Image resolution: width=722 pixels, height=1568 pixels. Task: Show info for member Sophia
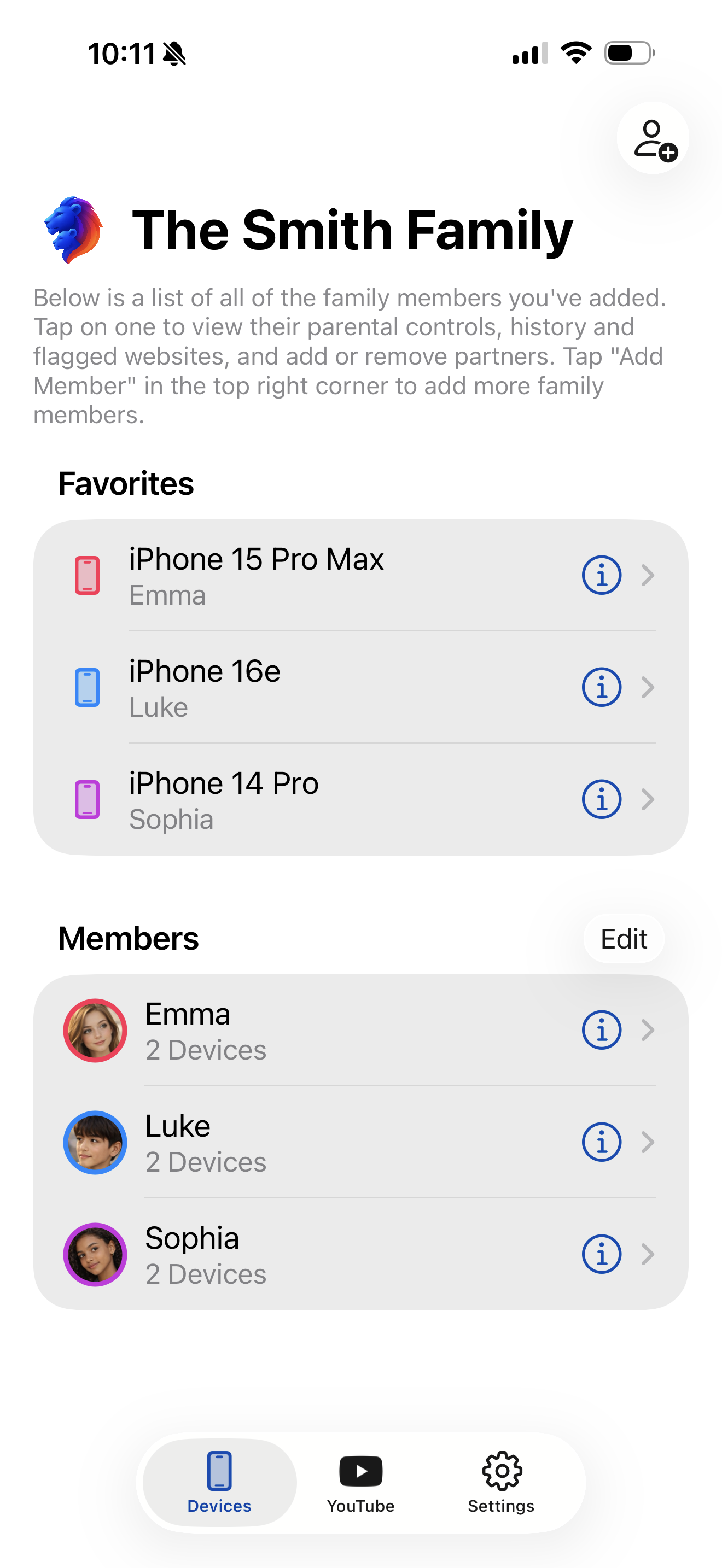[x=601, y=1254]
